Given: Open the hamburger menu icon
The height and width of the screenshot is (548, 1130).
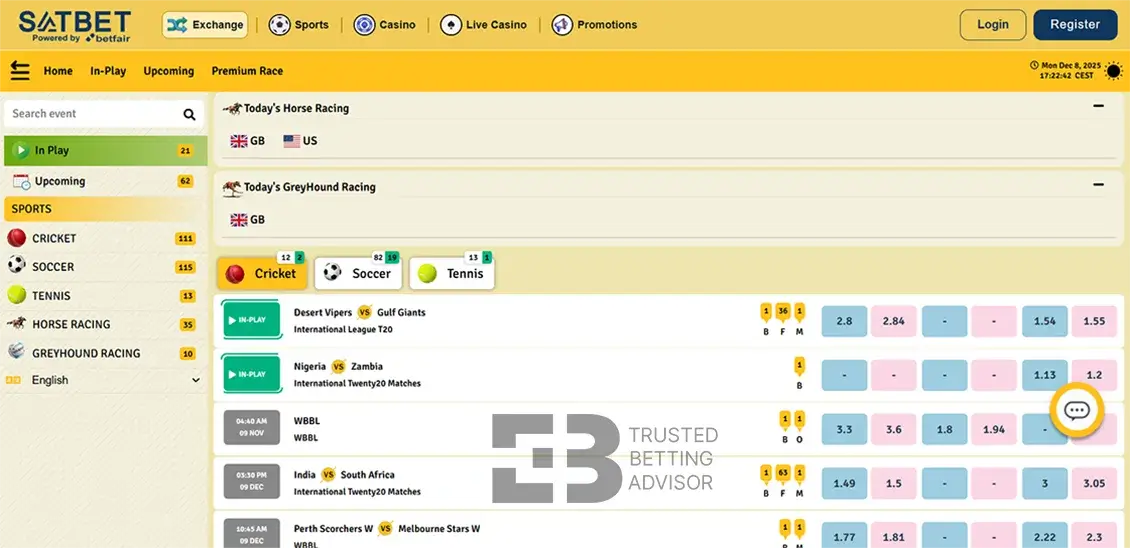Looking at the screenshot, I should (20, 71).
